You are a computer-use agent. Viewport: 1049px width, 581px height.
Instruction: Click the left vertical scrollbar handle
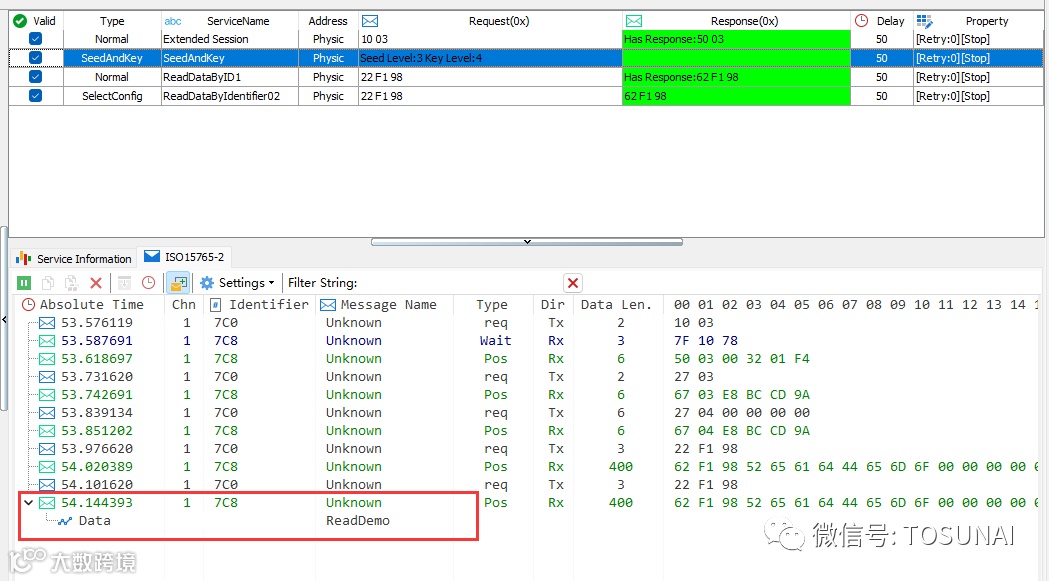point(4,318)
